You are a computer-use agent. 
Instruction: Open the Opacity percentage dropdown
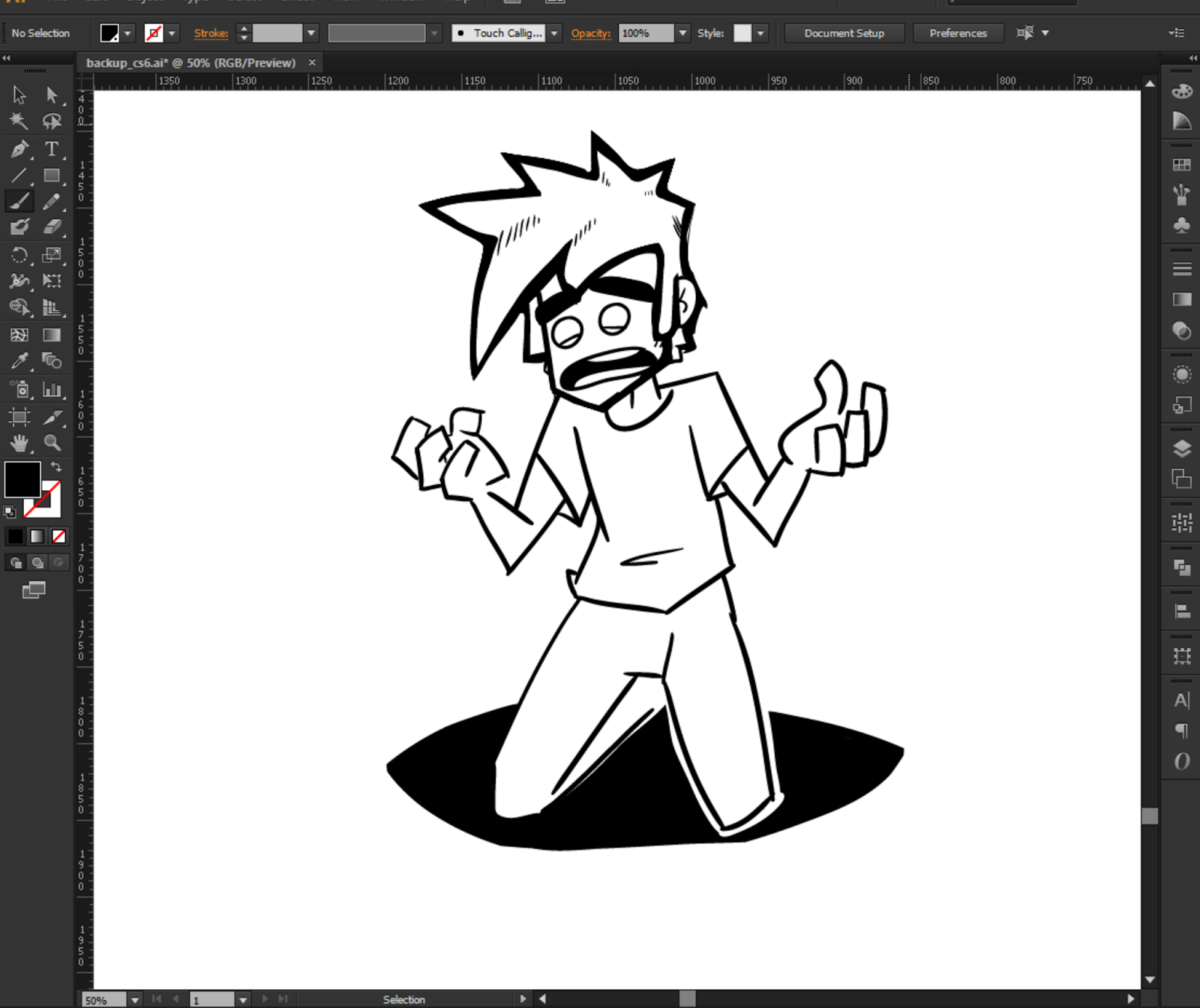682,33
